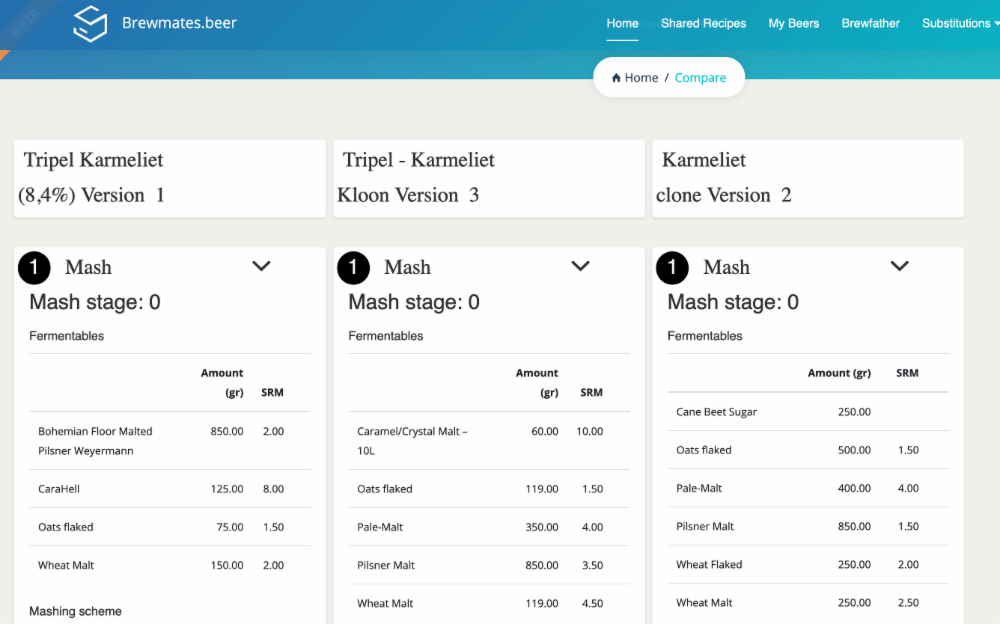Click Wheat Malt in the Version 3 table

click(385, 604)
